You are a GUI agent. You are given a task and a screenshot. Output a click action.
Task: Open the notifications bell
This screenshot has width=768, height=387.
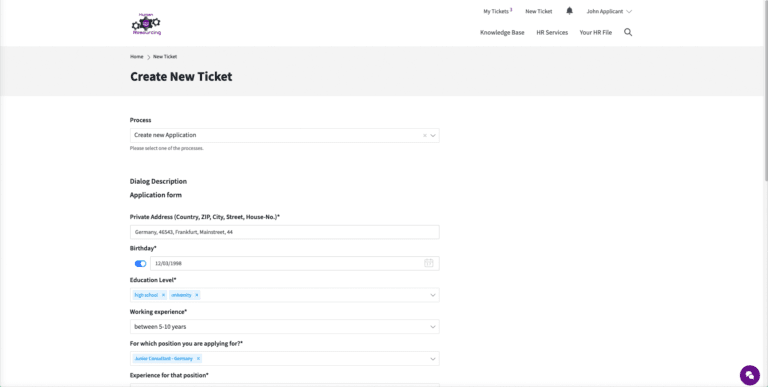569,11
